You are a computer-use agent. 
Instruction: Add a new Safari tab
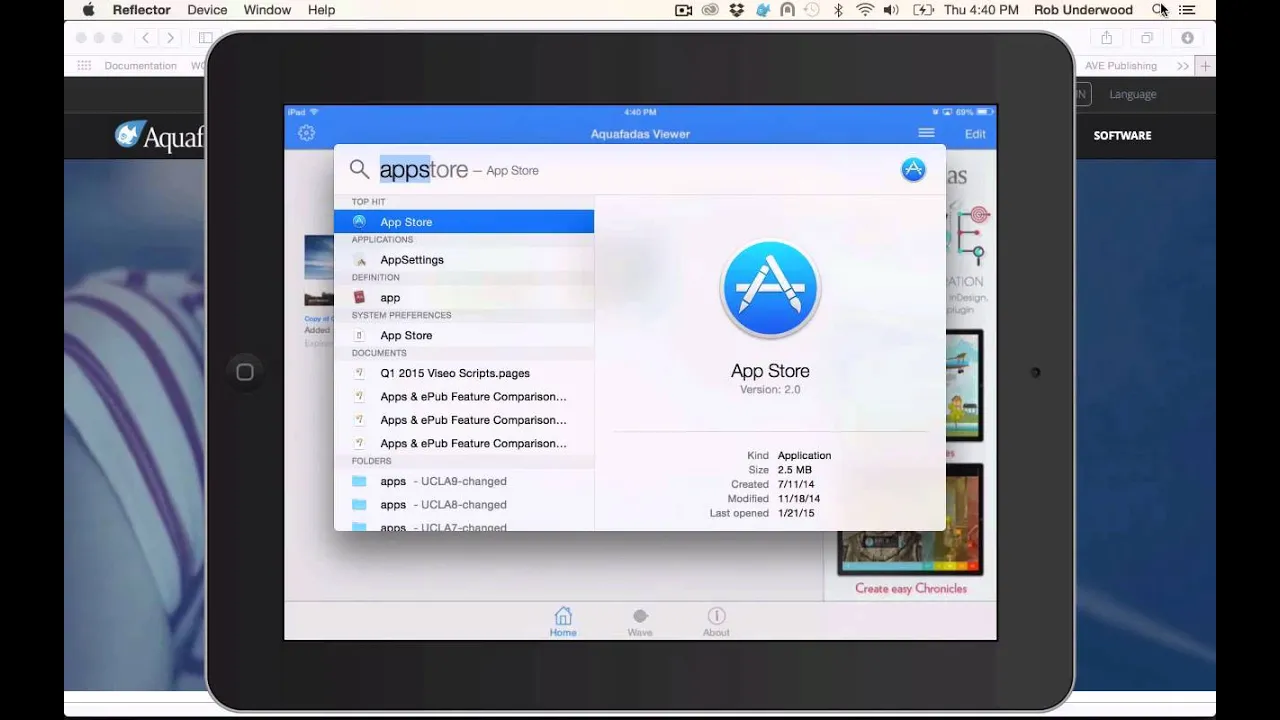(x=1206, y=66)
